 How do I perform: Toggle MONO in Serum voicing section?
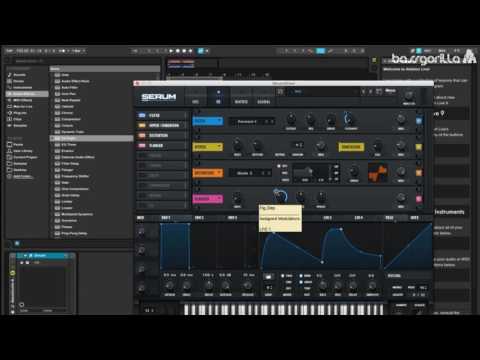click(397, 287)
